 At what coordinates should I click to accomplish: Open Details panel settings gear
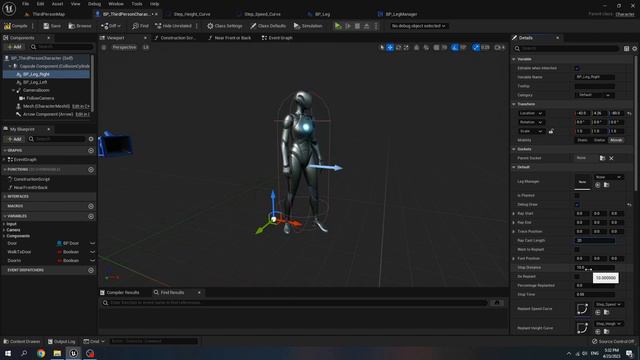(x=635, y=49)
